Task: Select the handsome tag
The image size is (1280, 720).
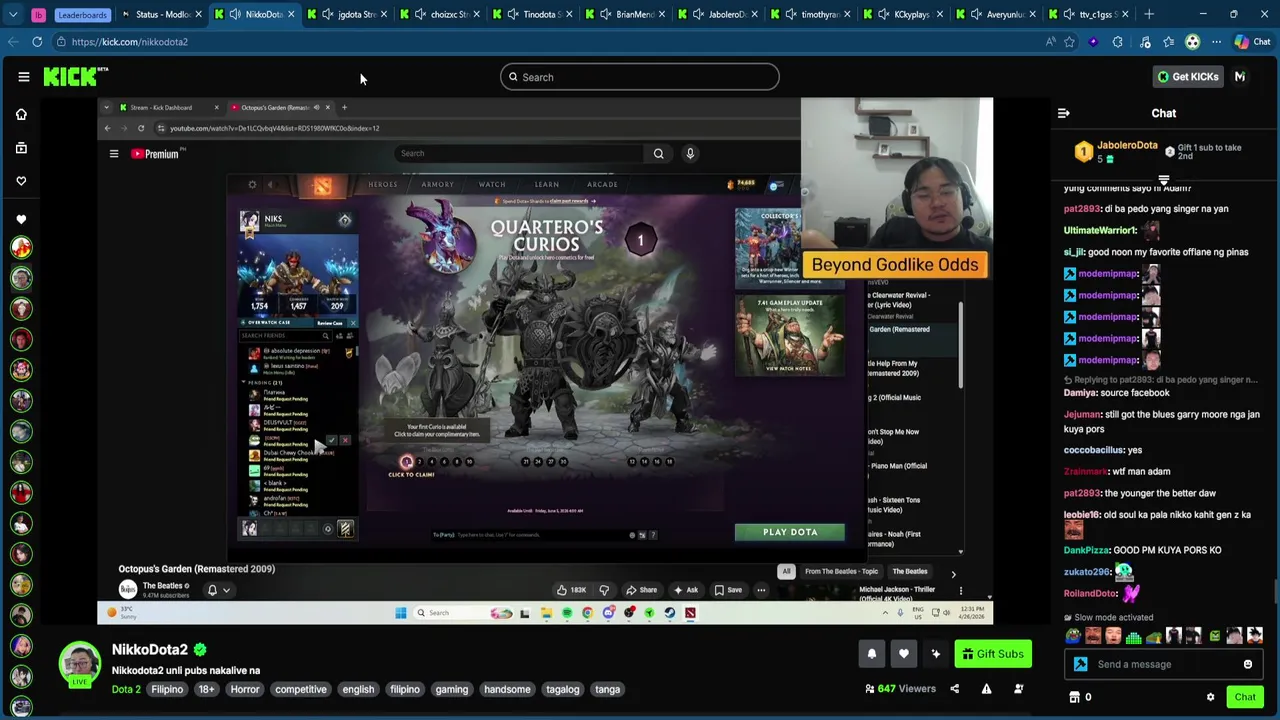Action: (x=507, y=689)
